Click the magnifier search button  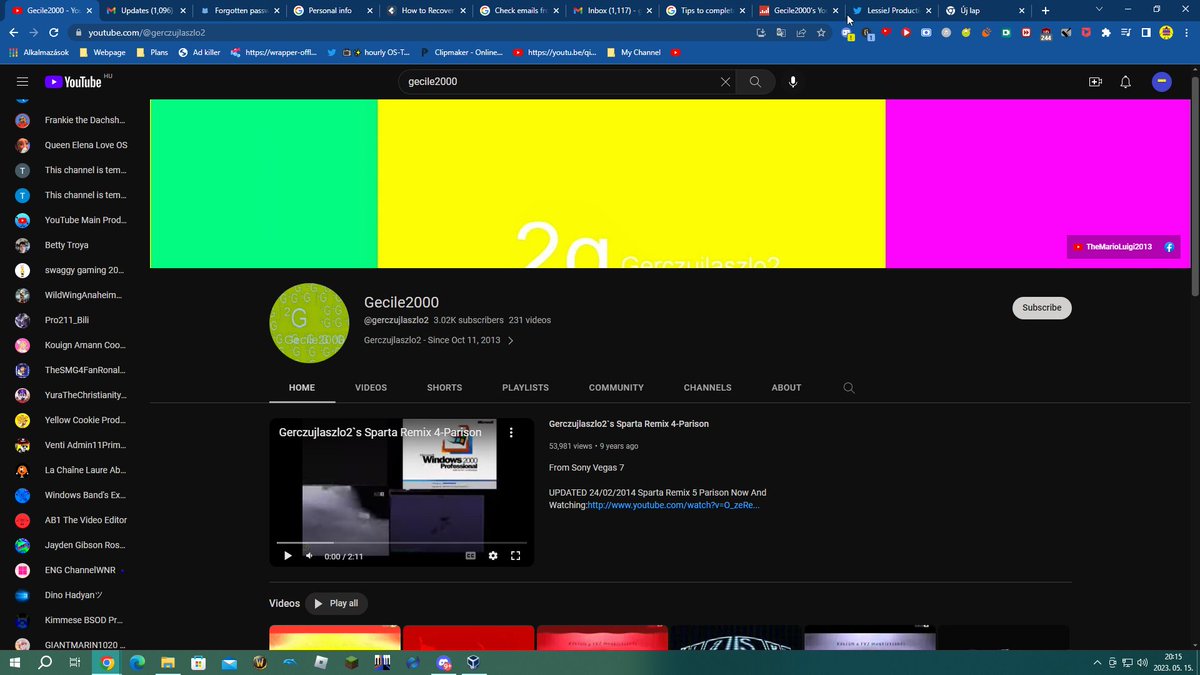[755, 82]
